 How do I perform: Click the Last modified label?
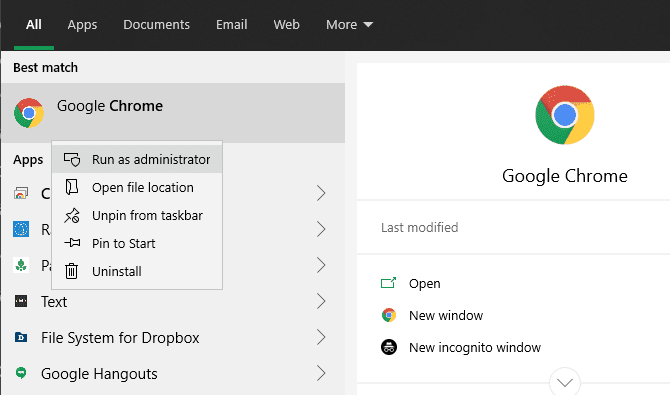pyautogui.click(x=420, y=227)
